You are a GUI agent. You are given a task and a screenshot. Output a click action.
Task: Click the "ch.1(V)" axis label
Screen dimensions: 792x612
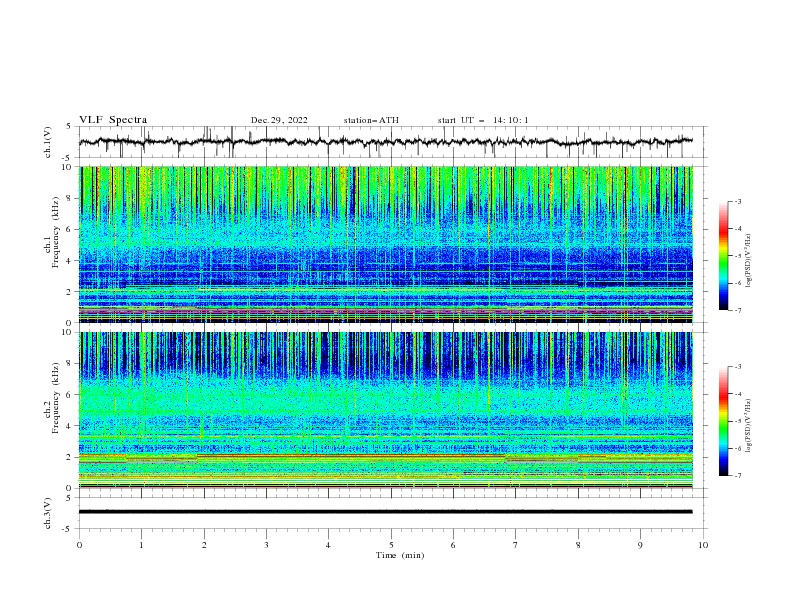[x=48, y=142]
